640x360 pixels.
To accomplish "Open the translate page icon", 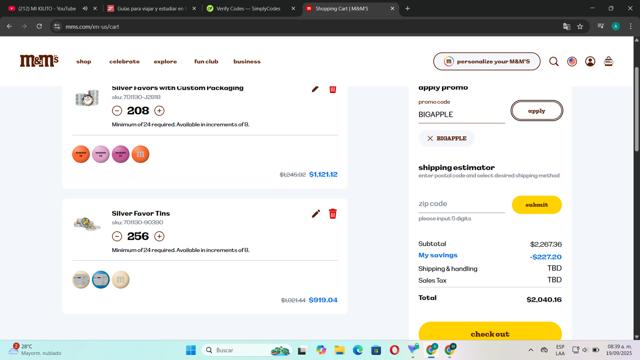I will click(567, 27).
